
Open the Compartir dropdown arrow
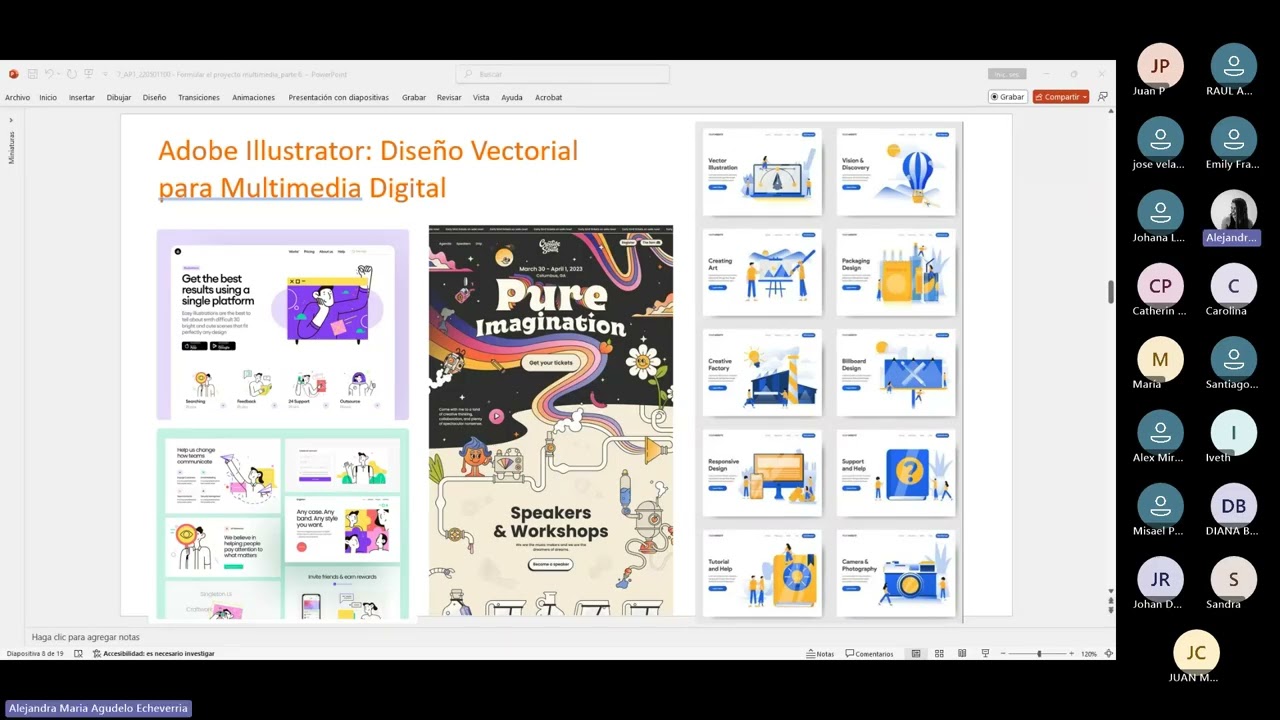[1084, 97]
